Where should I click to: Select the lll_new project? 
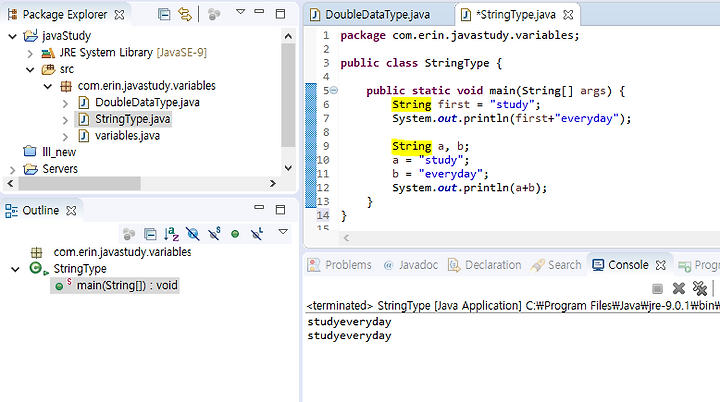tap(59, 152)
